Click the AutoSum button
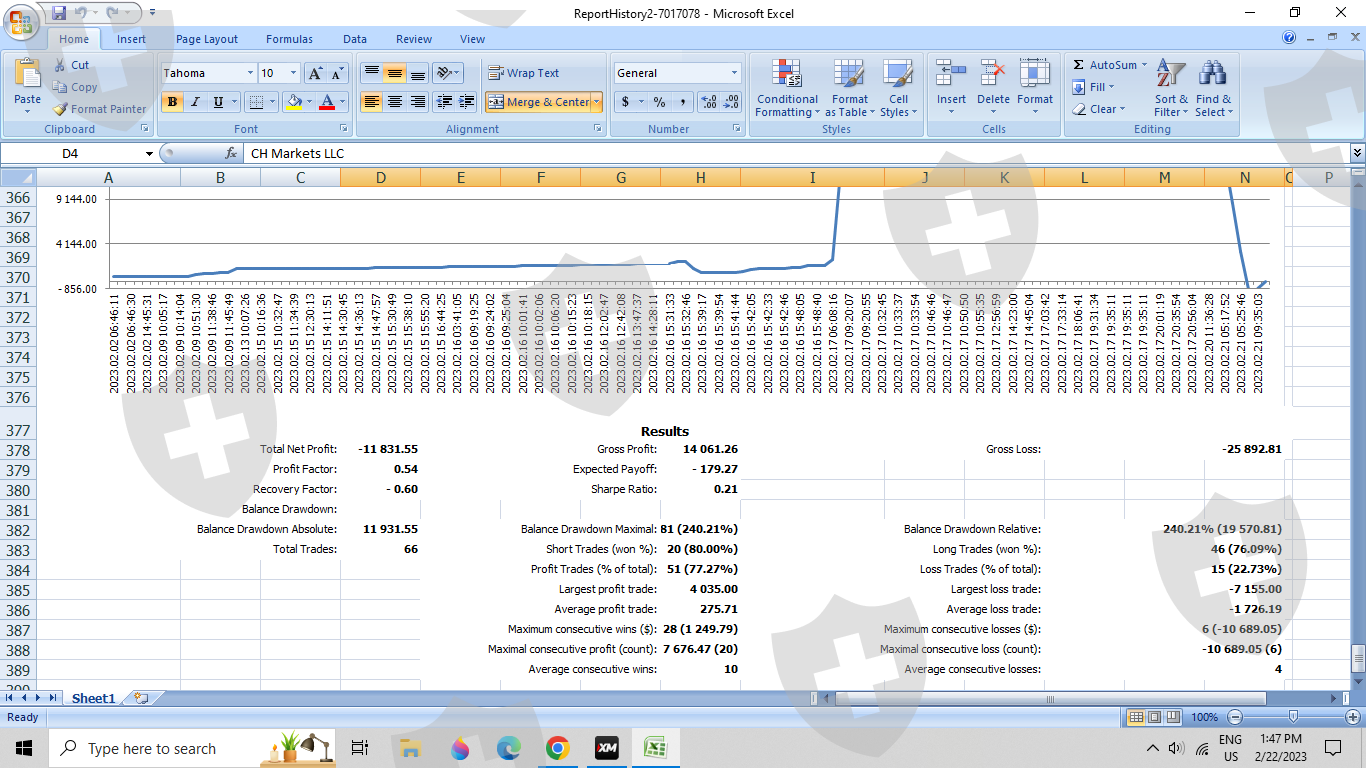 1106,65
